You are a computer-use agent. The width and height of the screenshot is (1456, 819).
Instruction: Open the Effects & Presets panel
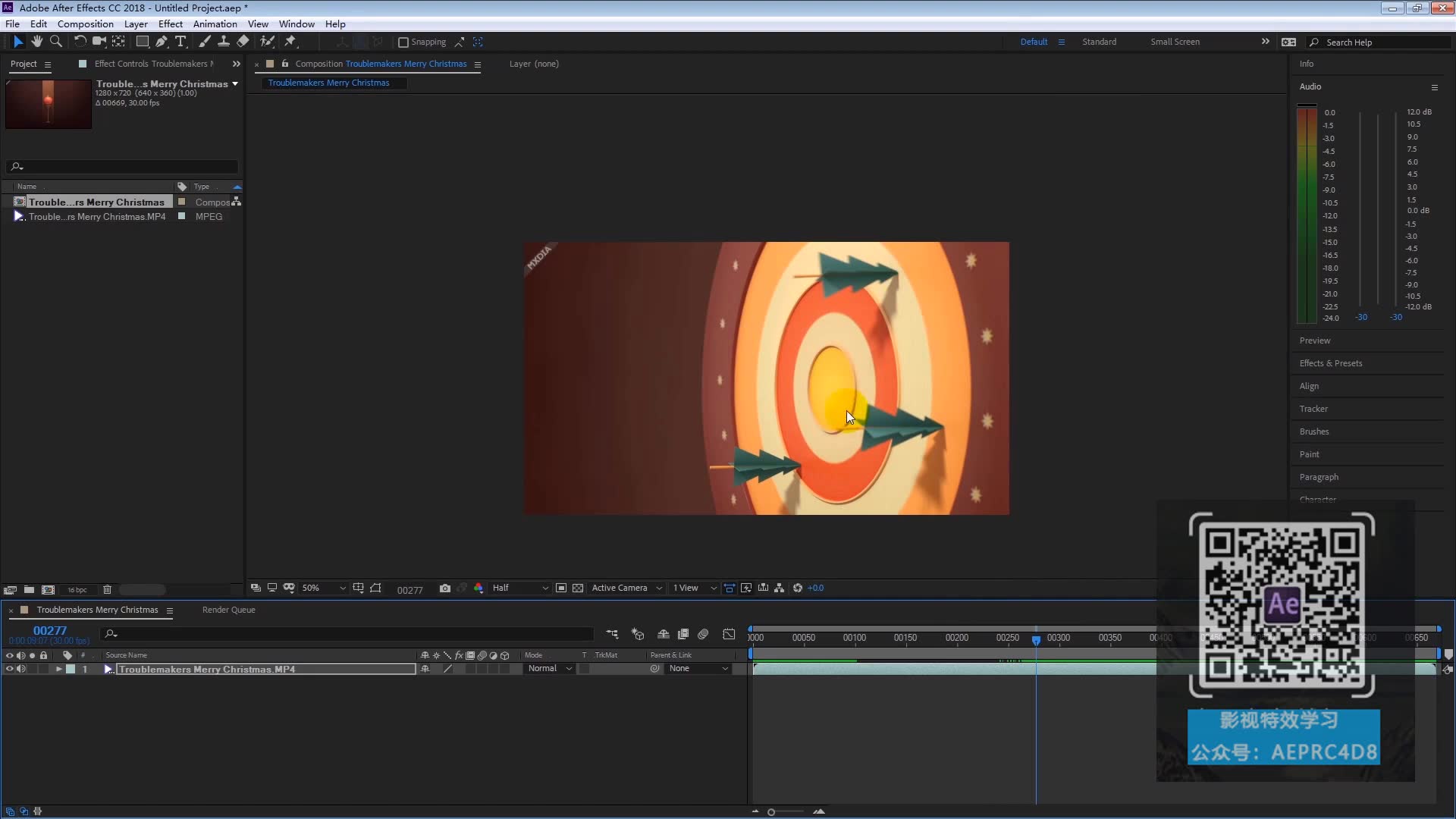click(1330, 363)
